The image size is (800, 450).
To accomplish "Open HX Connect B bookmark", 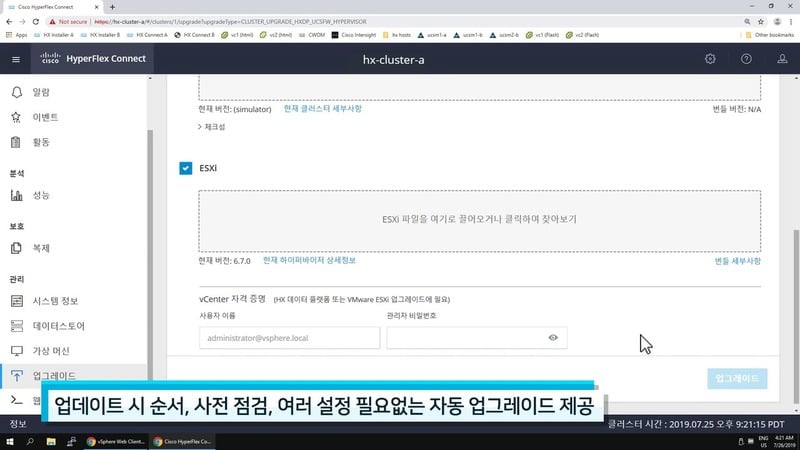I will [194, 35].
